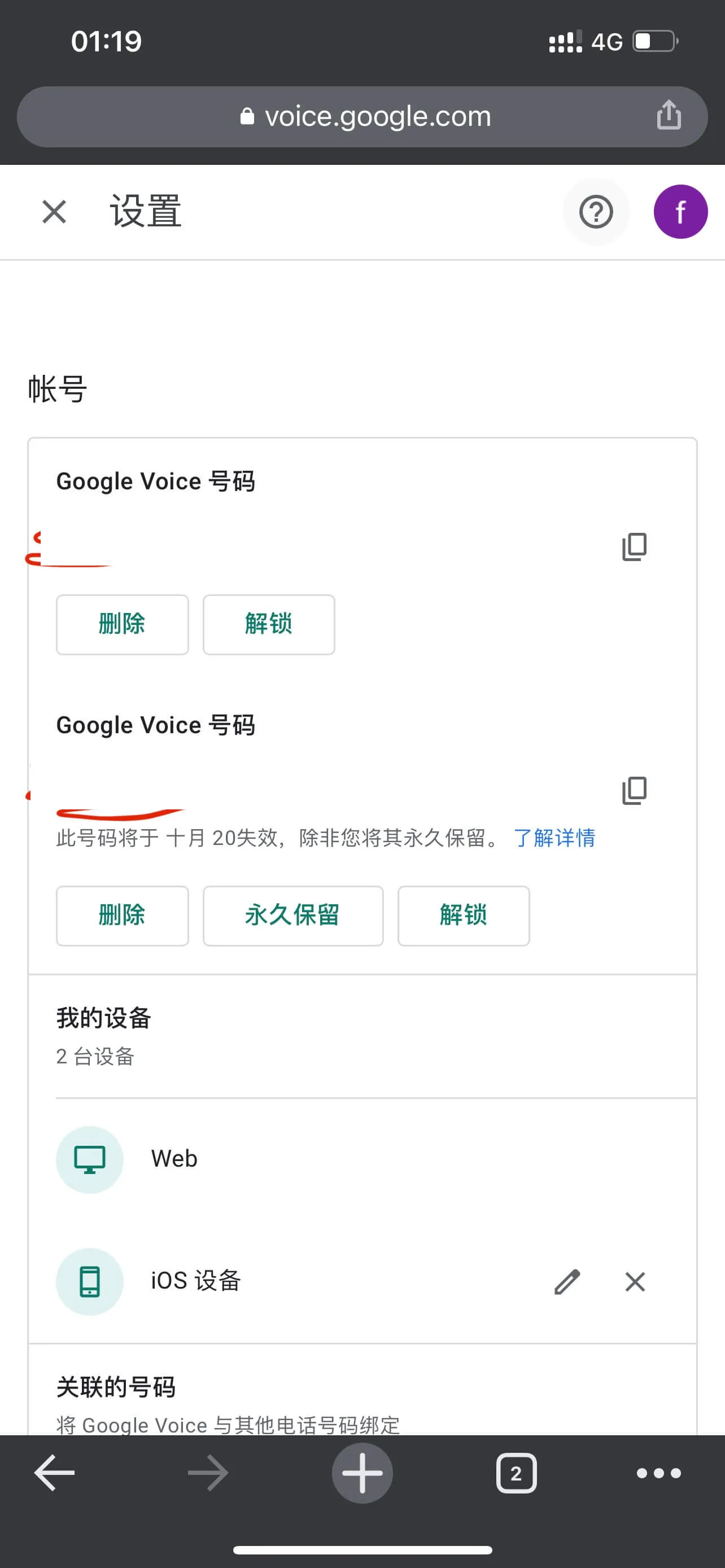This screenshot has width=725, height=1568.
Task: Unlock the expiring Google Voice number
Action: [x=463, y=916]
